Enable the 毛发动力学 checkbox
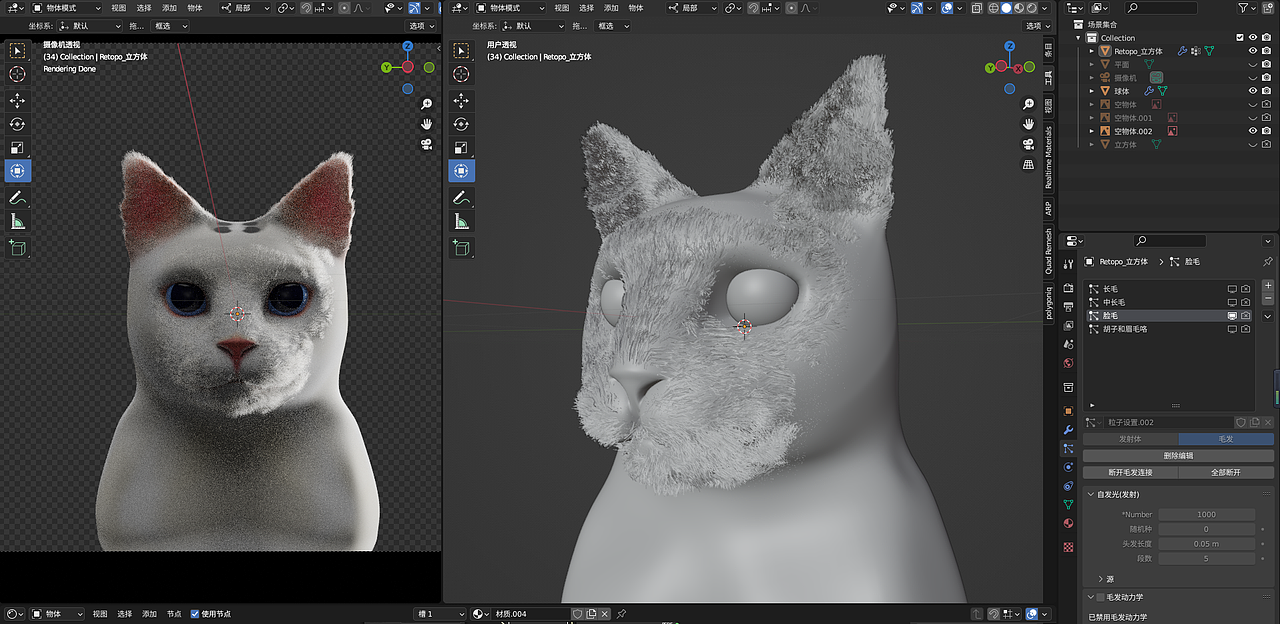The height and width of the screenshot is (624, 1280). 1100,597
